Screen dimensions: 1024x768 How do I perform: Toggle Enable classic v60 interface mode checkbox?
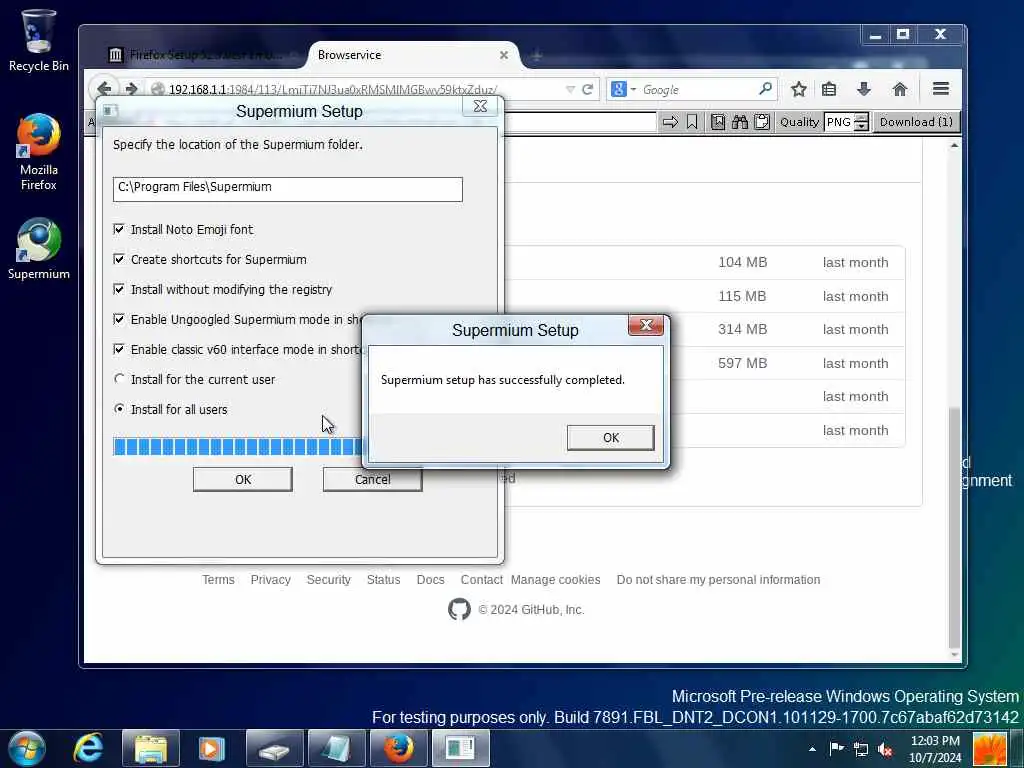(x=119, y=349)
